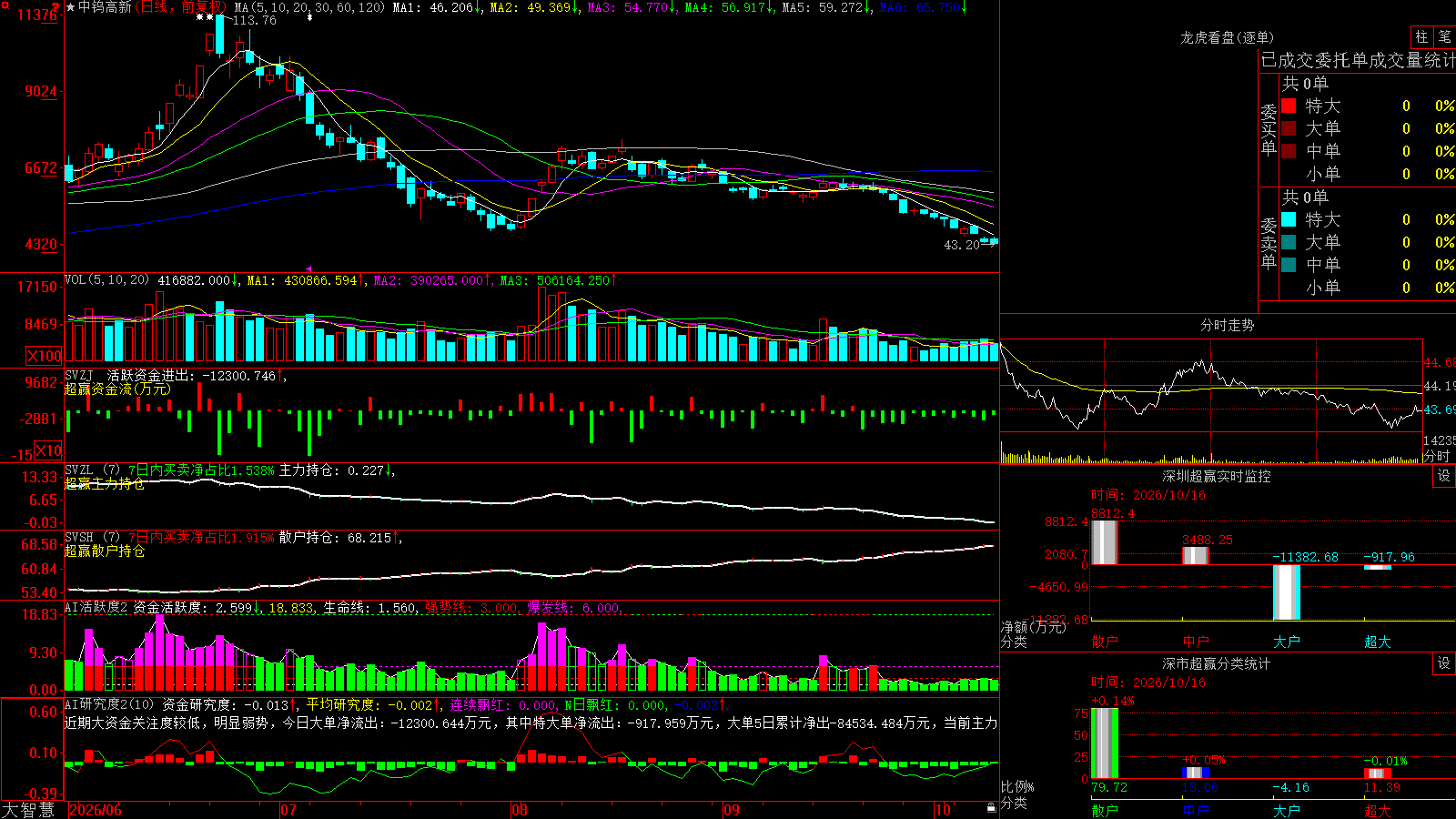Click the SVZL (7) indicator label
This screenshot has width=1456, height=819.
(x=92, y=470)
